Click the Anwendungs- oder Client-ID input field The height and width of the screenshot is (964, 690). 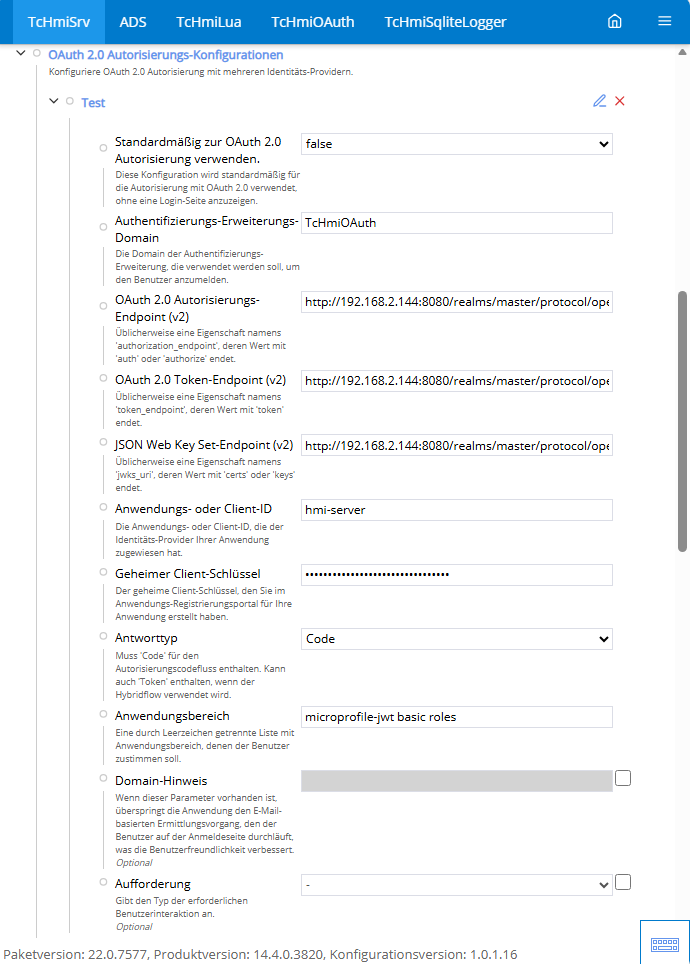point(457,510)
